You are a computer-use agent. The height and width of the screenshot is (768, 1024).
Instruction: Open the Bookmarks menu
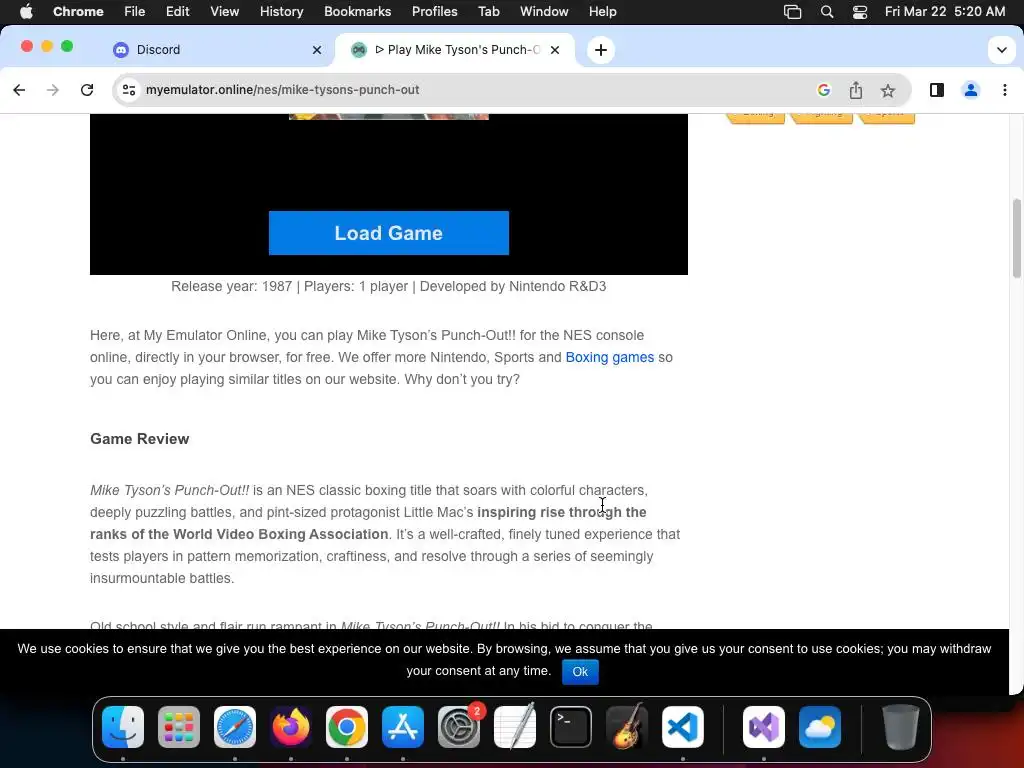(357, 12)
